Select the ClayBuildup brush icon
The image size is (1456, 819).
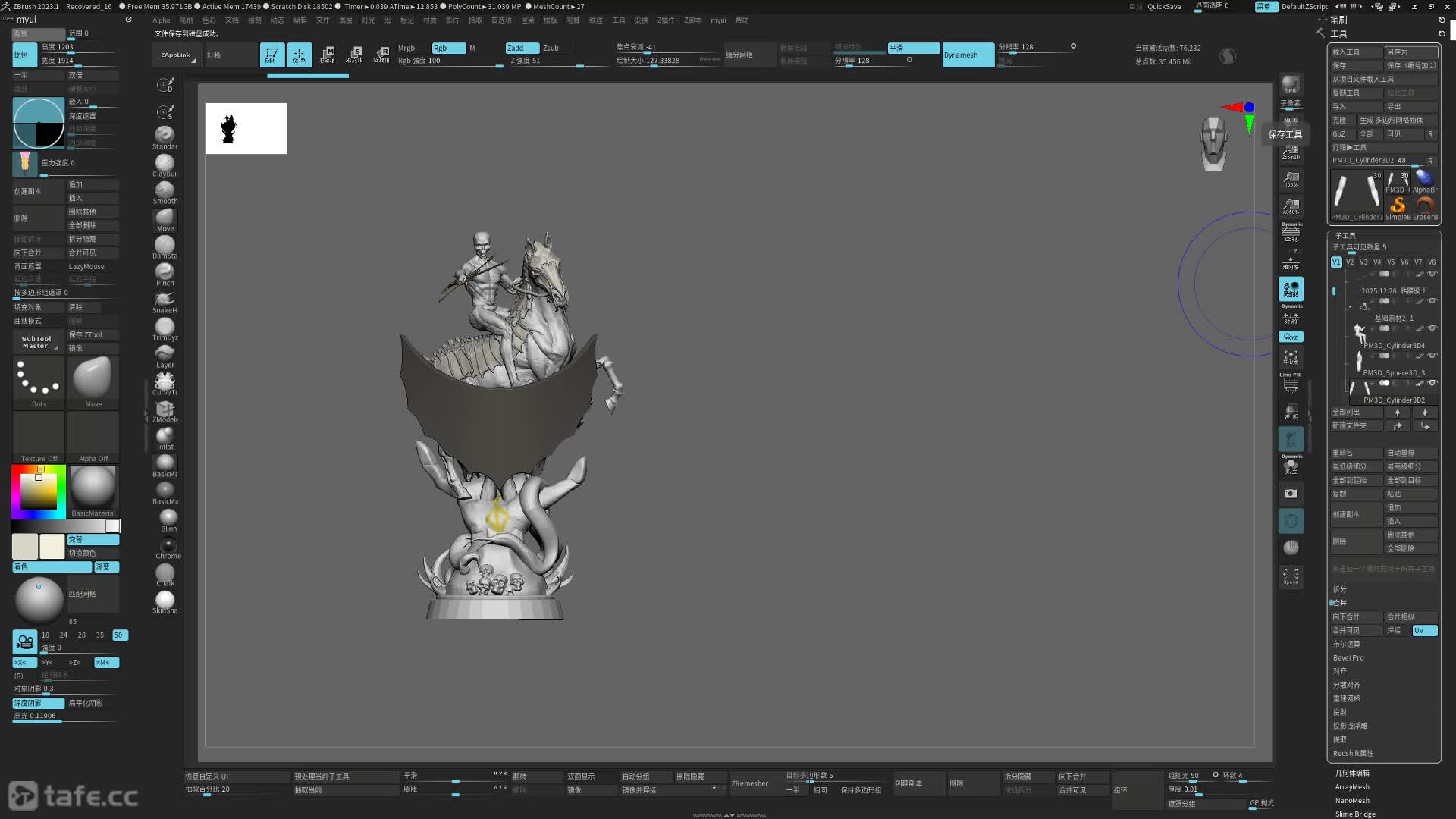point(165,163)
